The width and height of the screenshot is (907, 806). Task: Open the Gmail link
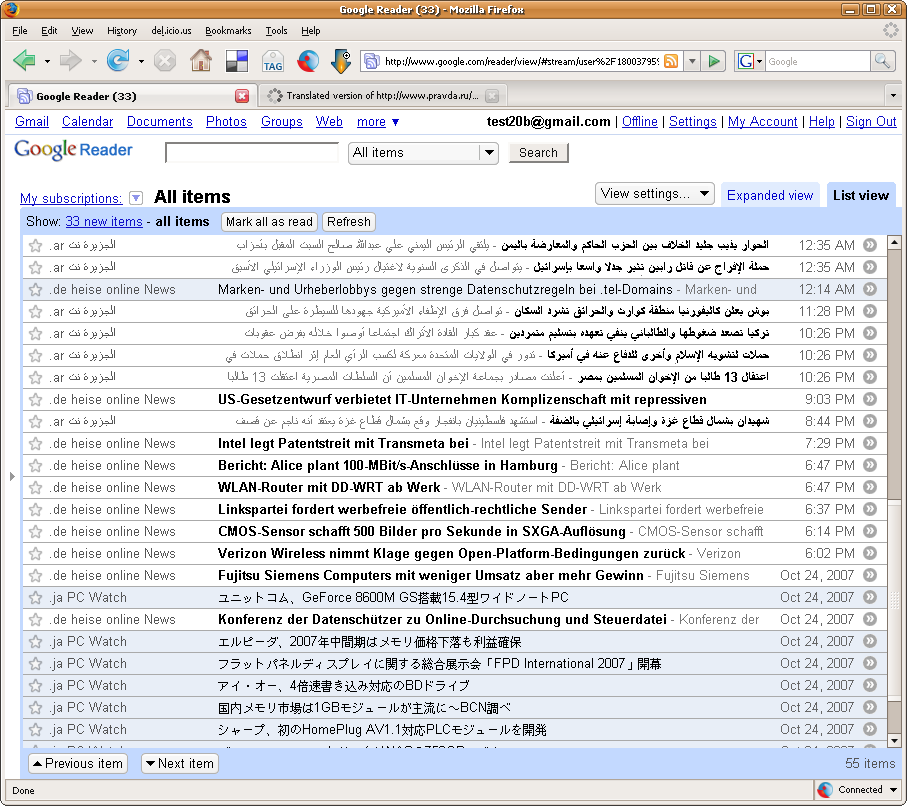tap(32, 122)
